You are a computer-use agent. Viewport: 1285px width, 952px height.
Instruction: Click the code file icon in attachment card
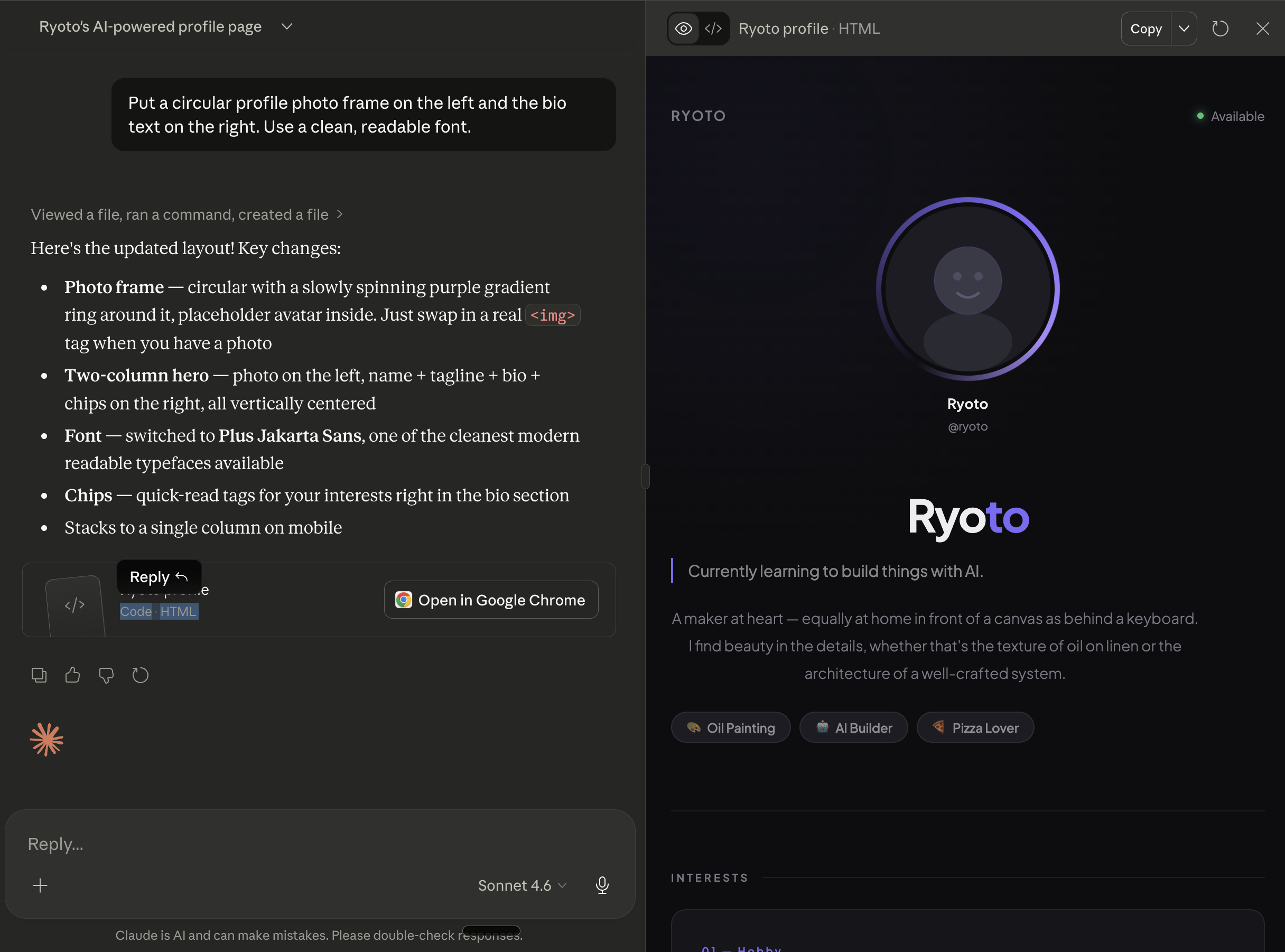[75, 605]
